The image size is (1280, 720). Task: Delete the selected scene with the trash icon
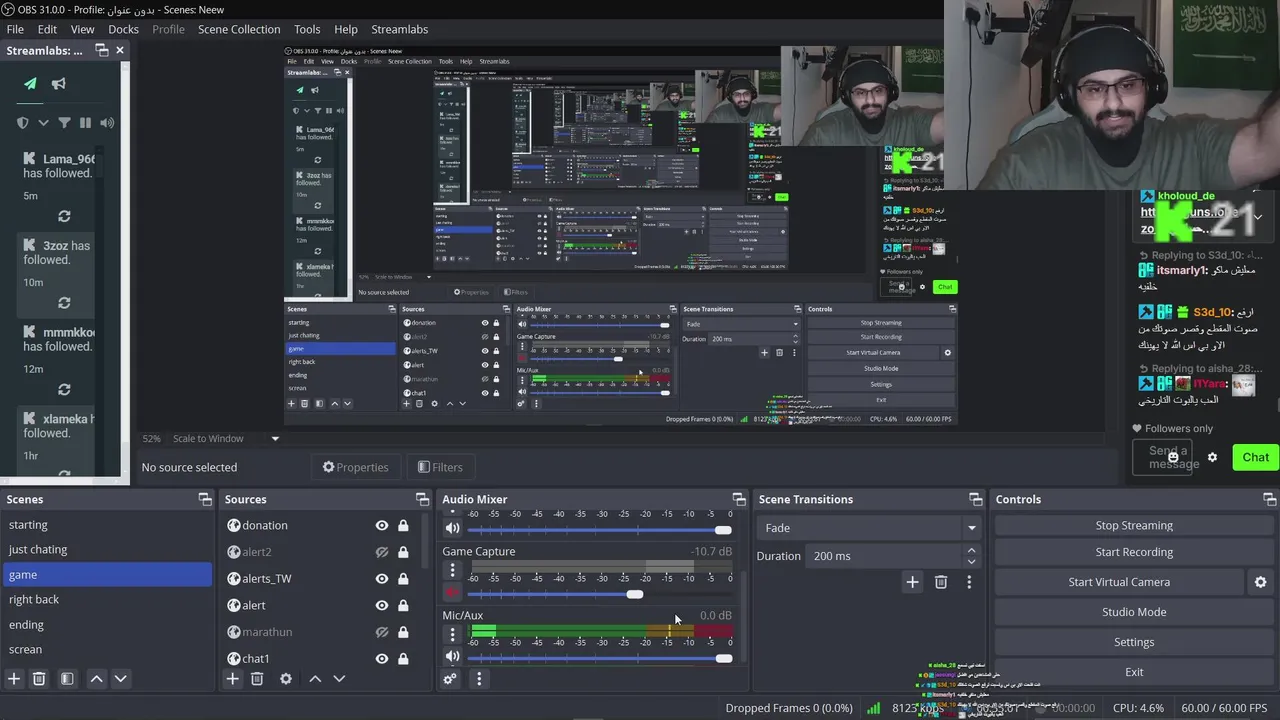39,679
